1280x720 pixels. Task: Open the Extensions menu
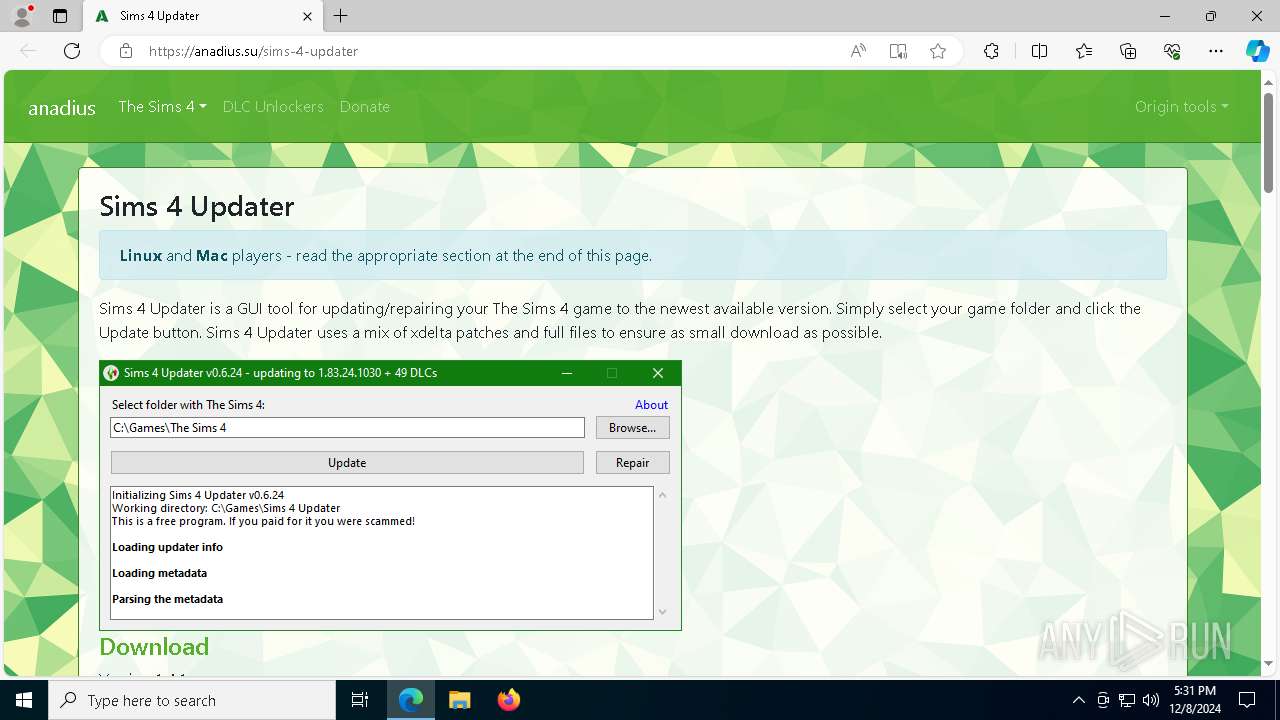991,51
